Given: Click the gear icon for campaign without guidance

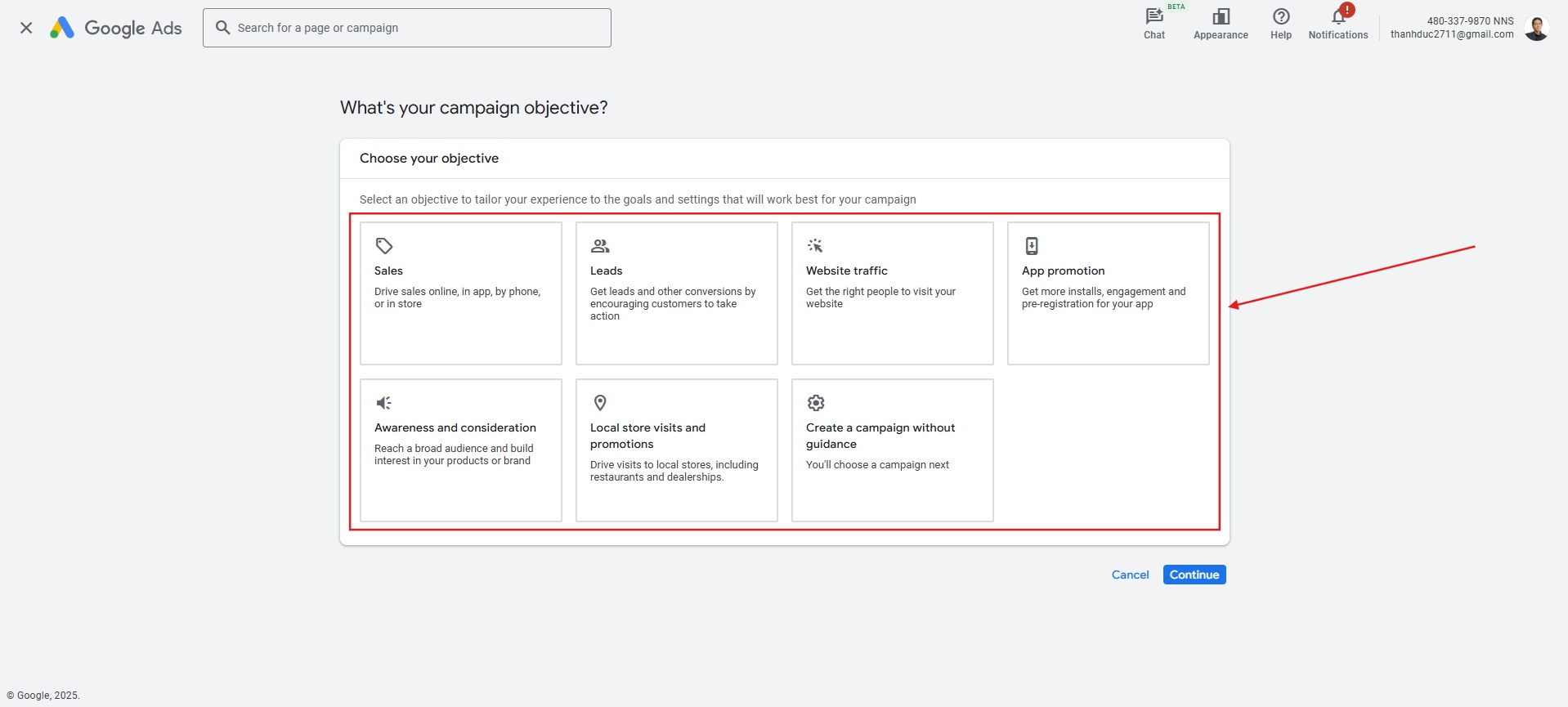Looking at the screenshot, I should [x=816, y=403].
